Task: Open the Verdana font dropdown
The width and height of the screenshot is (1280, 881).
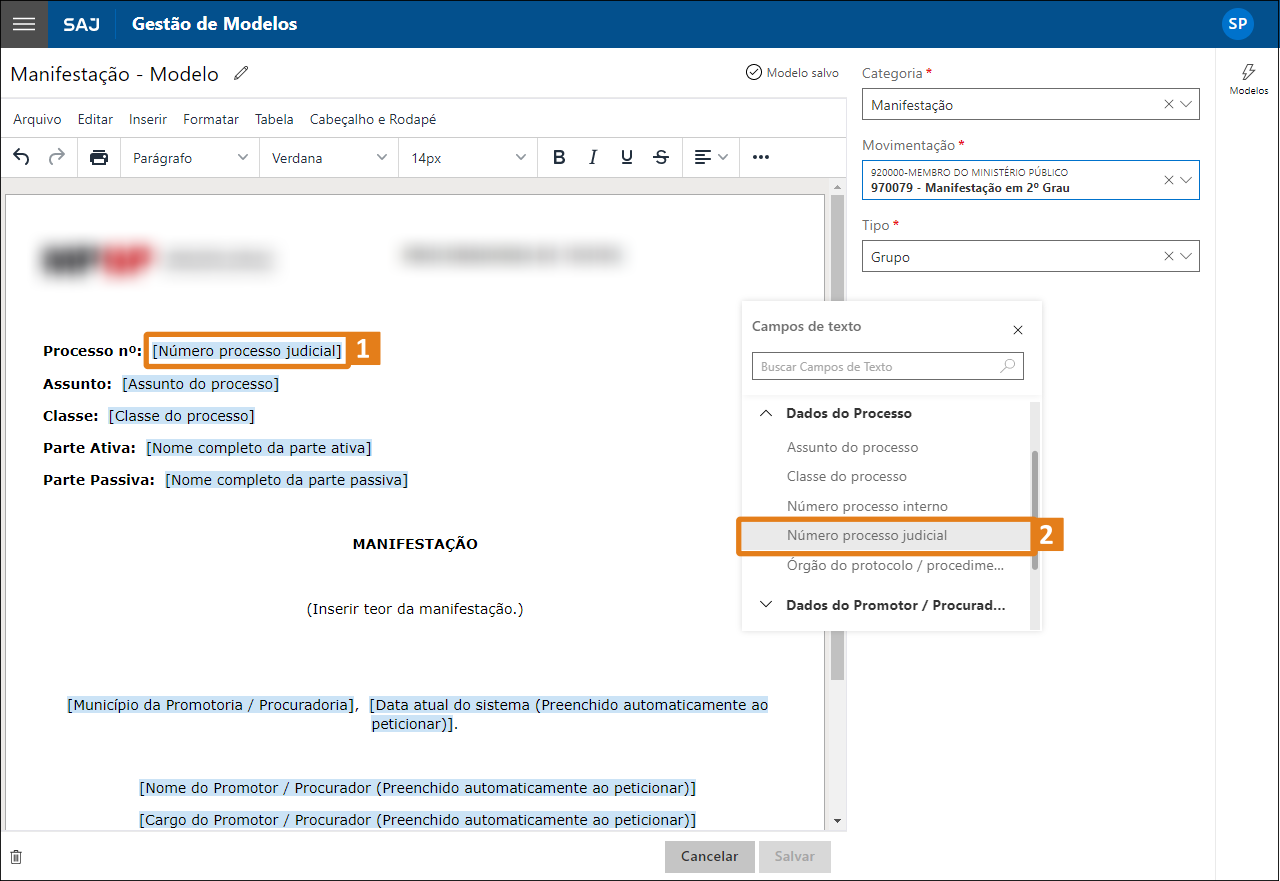Action: point(329,158)
